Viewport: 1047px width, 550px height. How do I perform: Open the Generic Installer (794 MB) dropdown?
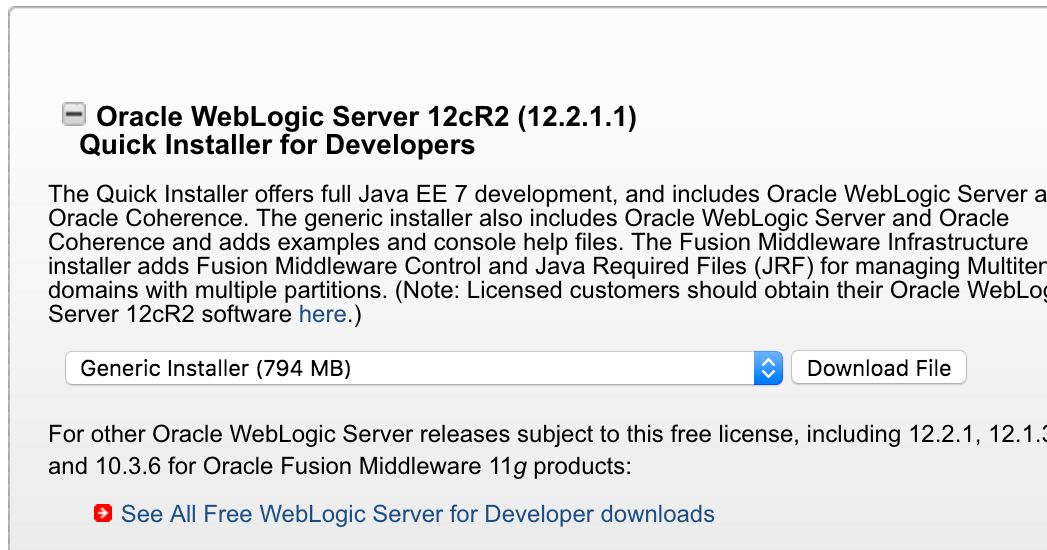click(x=423, y=368)
